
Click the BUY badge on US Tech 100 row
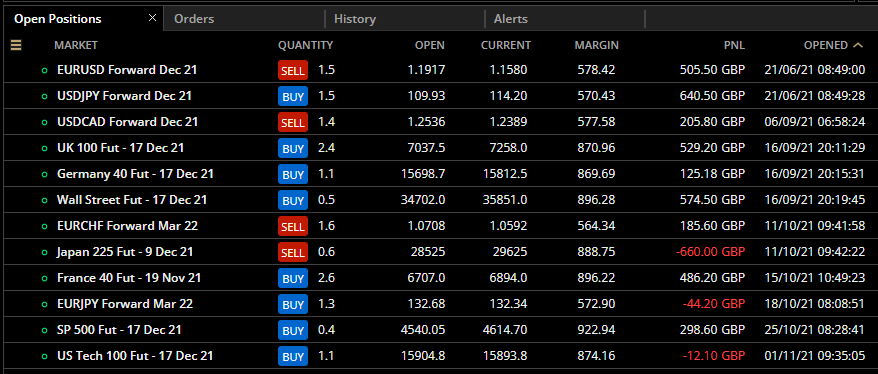click(293, 356)
